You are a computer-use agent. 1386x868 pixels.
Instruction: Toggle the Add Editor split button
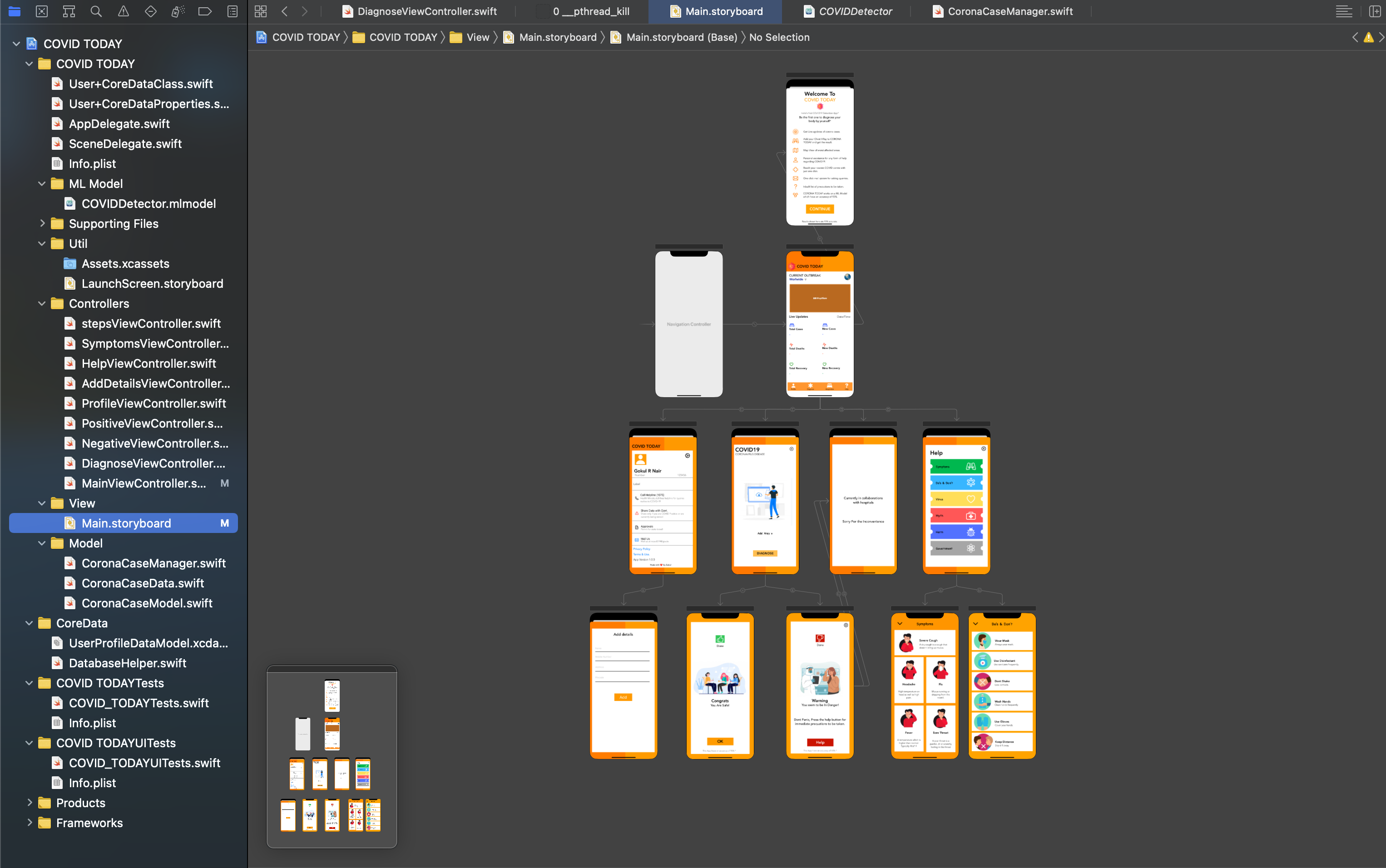click(x=1375, y=11)
